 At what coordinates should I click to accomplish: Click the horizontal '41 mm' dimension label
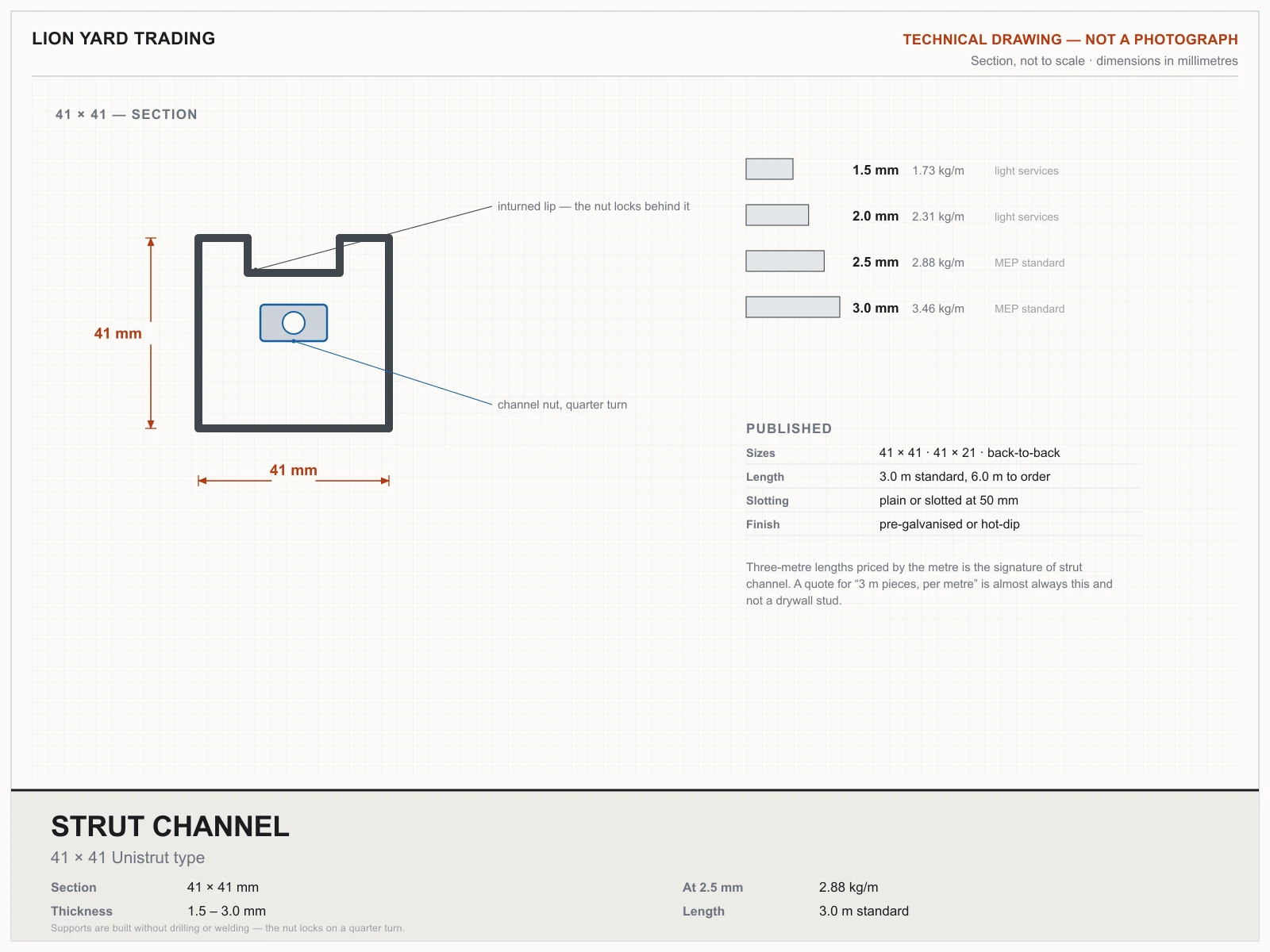click(294, 470)
